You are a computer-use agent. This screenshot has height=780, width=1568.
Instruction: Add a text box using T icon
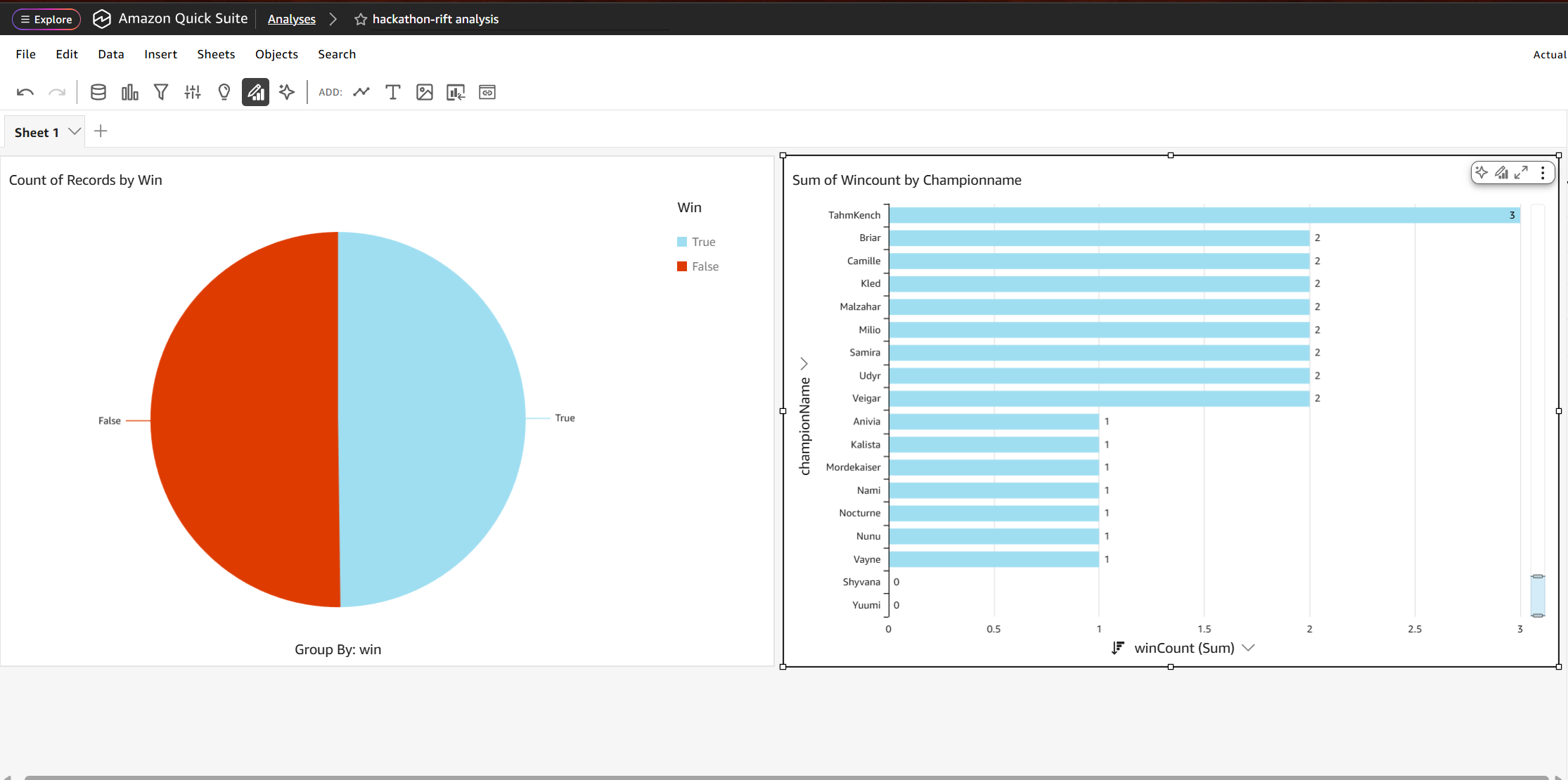coord(393,92)
